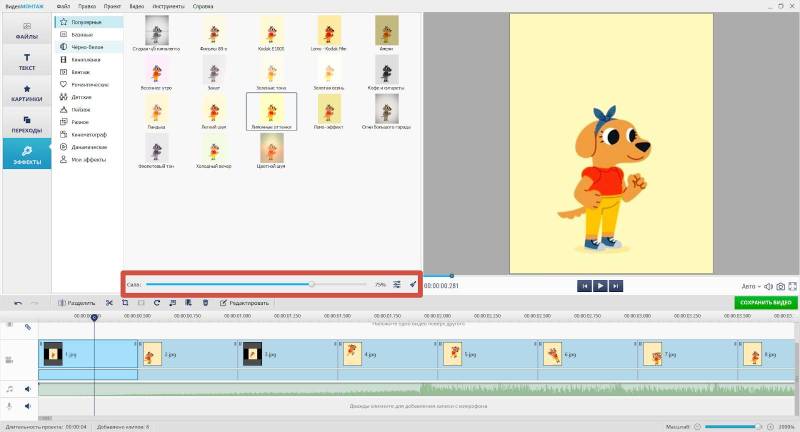Apply the Kodak E100S effect thumbnail
Viewport: 800px width, 432px height.
pos(271,31)
